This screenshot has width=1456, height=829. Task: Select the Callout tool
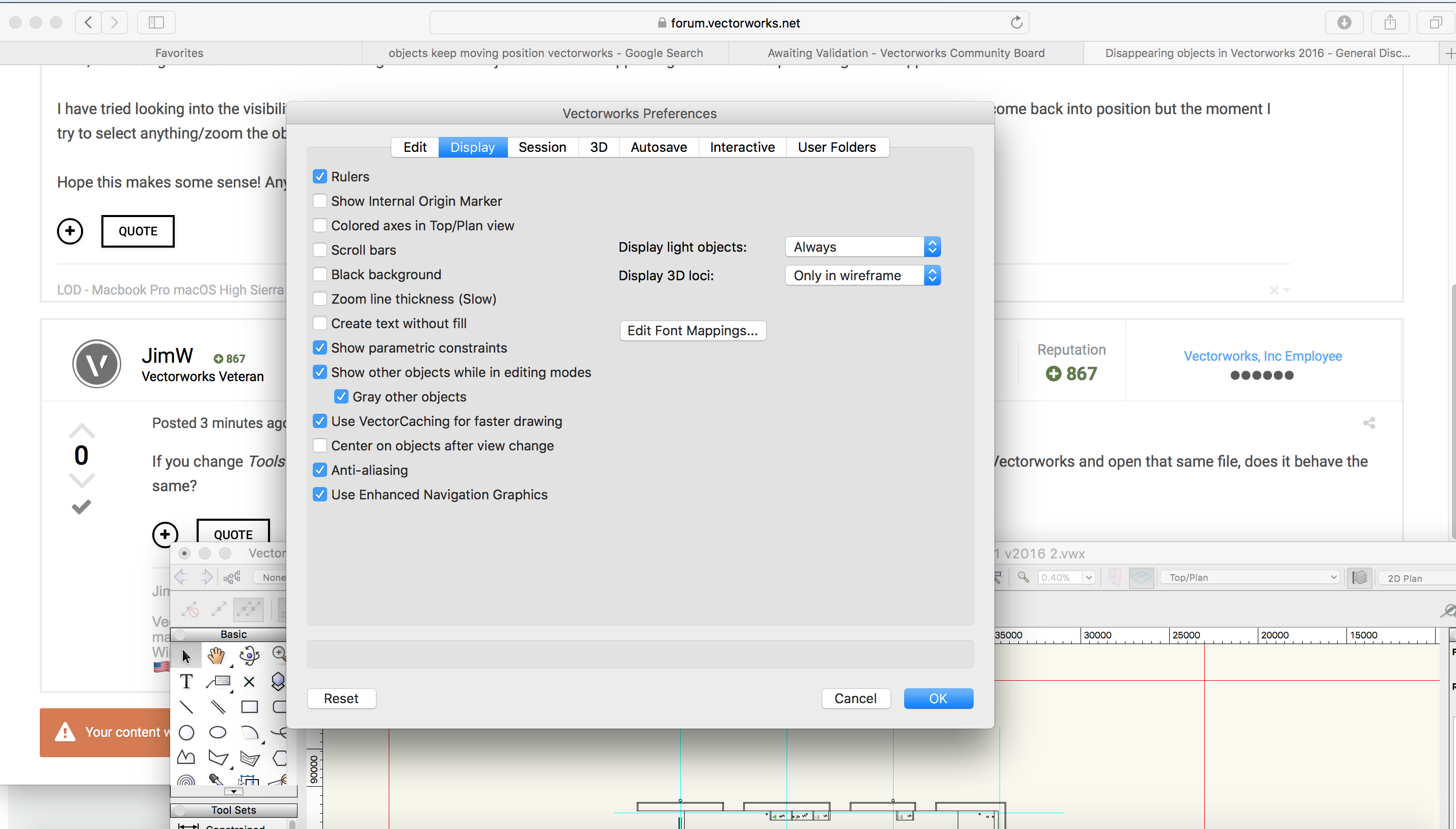tap(218, 681)
